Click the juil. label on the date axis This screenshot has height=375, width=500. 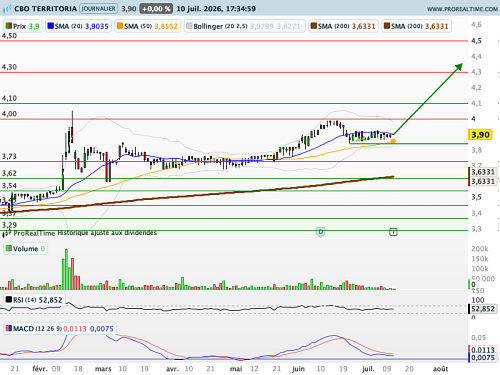pos(368,369)
